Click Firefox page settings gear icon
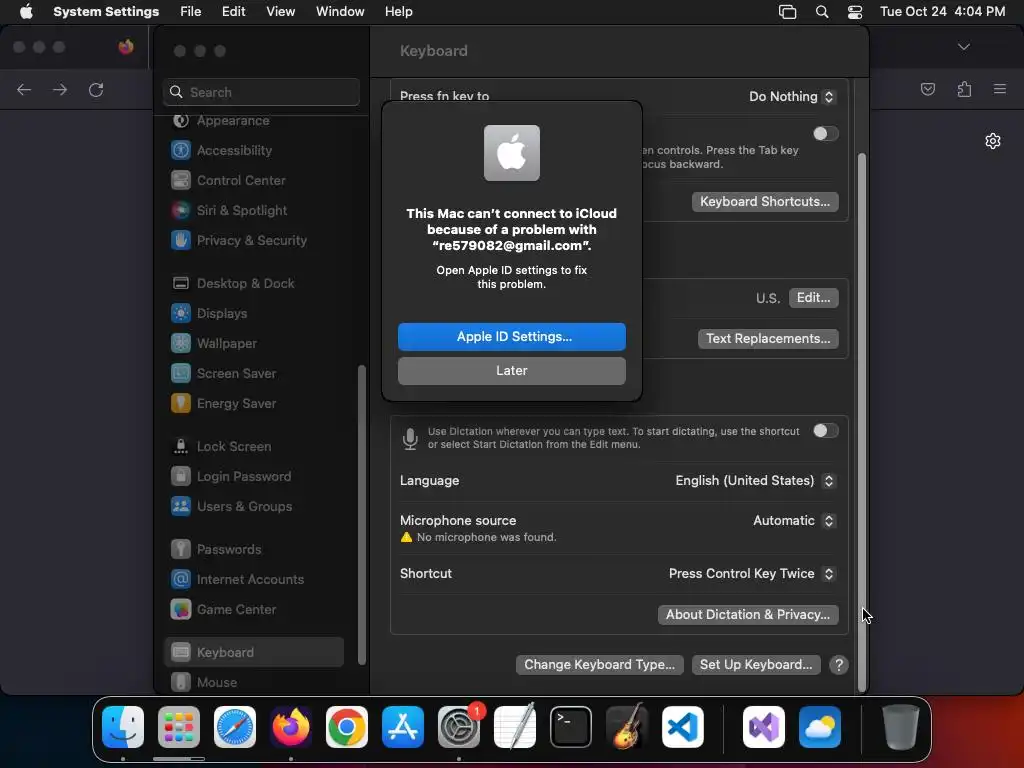Viewport: 1024px width, 768px height. click(993, 141)
